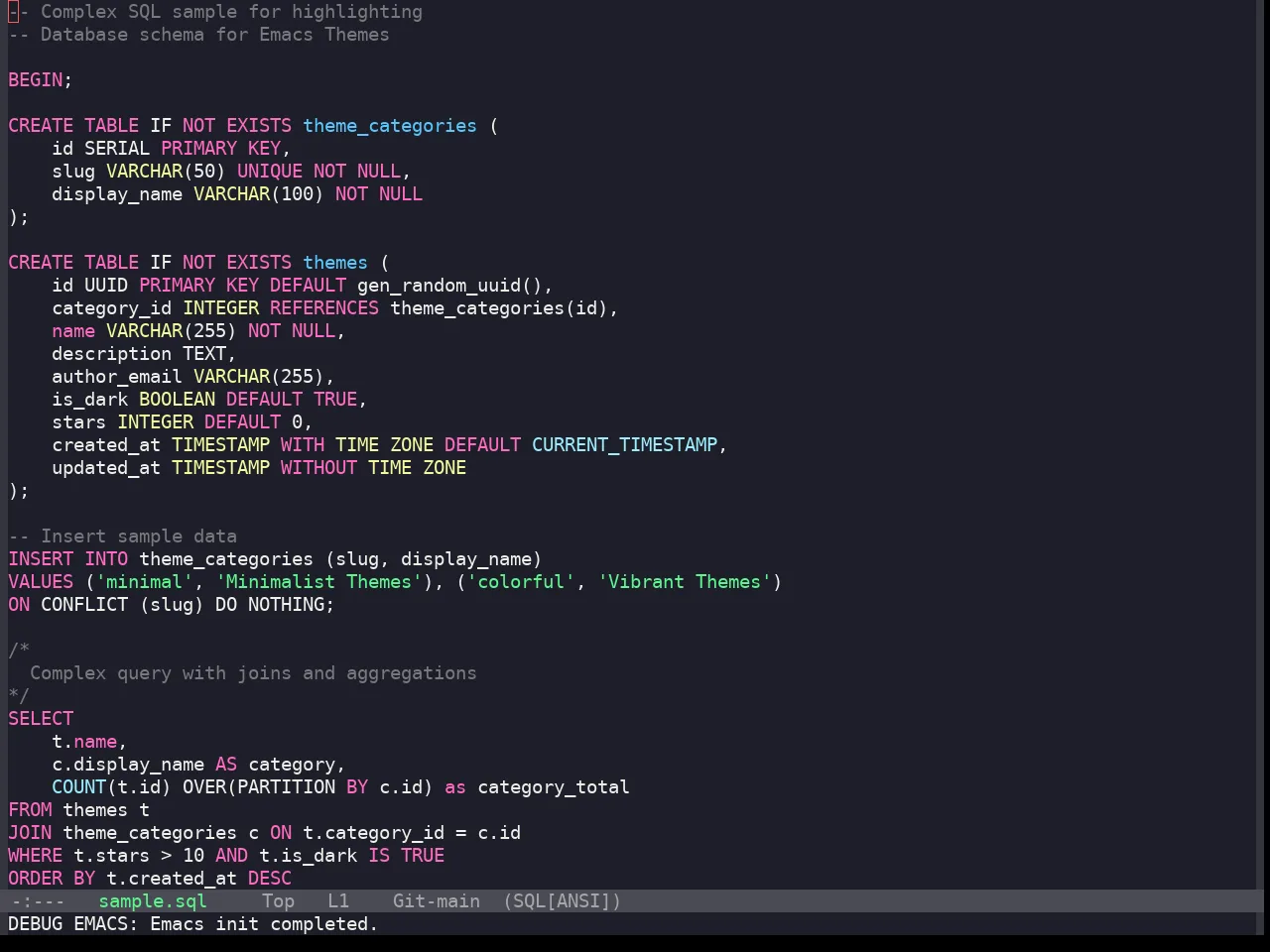This screenshot has width=1270, height=952.
Task: Click category_total alias
Action: click(554, 787)
